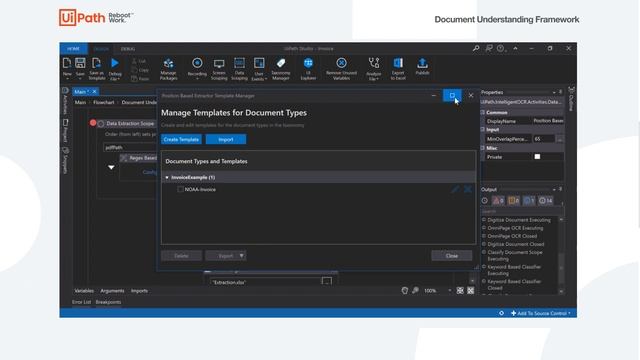Click the Create Template button
This screenshot has height=360, width=640.
click(181, 139)
